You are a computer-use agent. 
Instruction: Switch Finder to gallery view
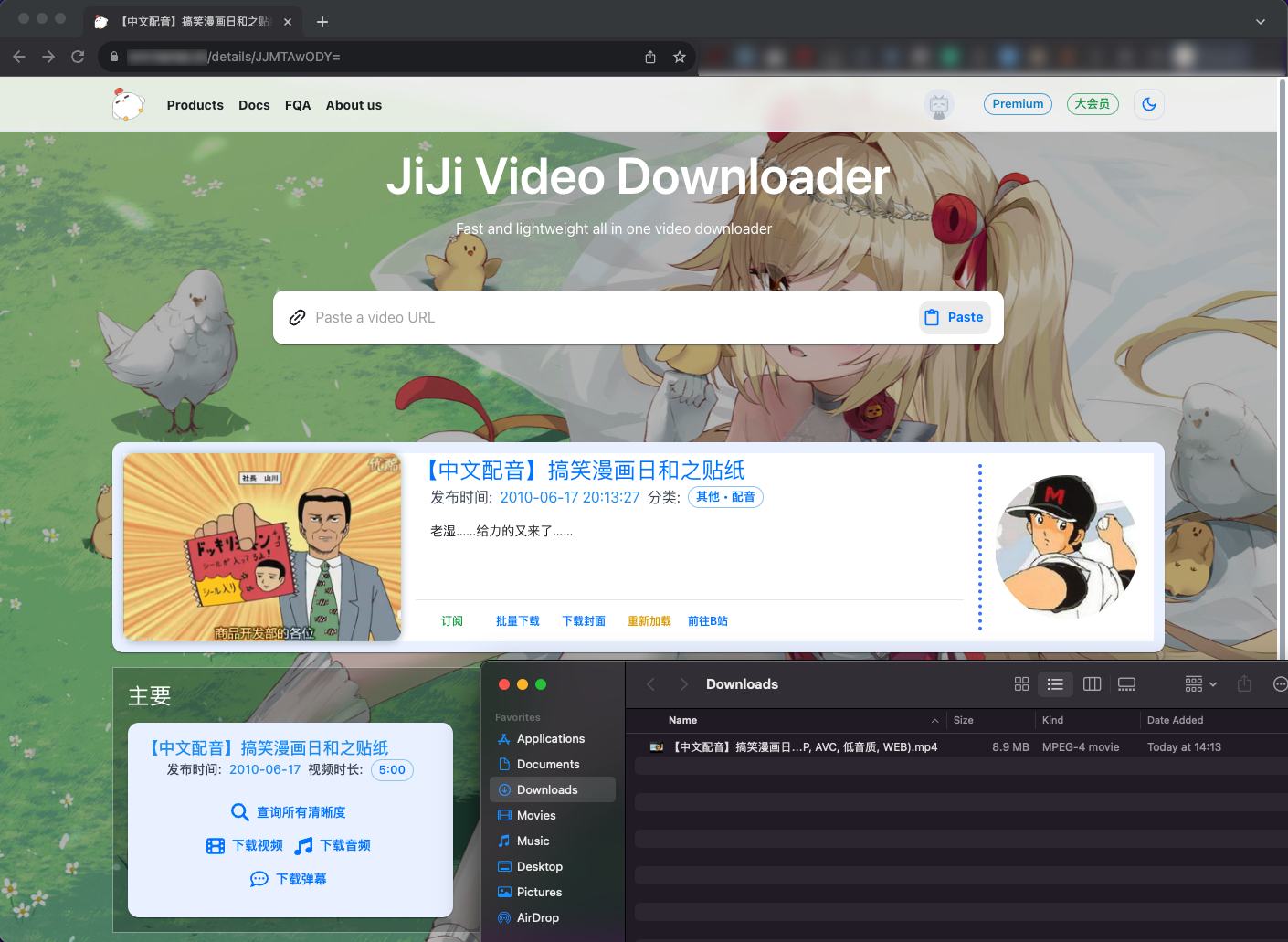tap(1126, 684)
